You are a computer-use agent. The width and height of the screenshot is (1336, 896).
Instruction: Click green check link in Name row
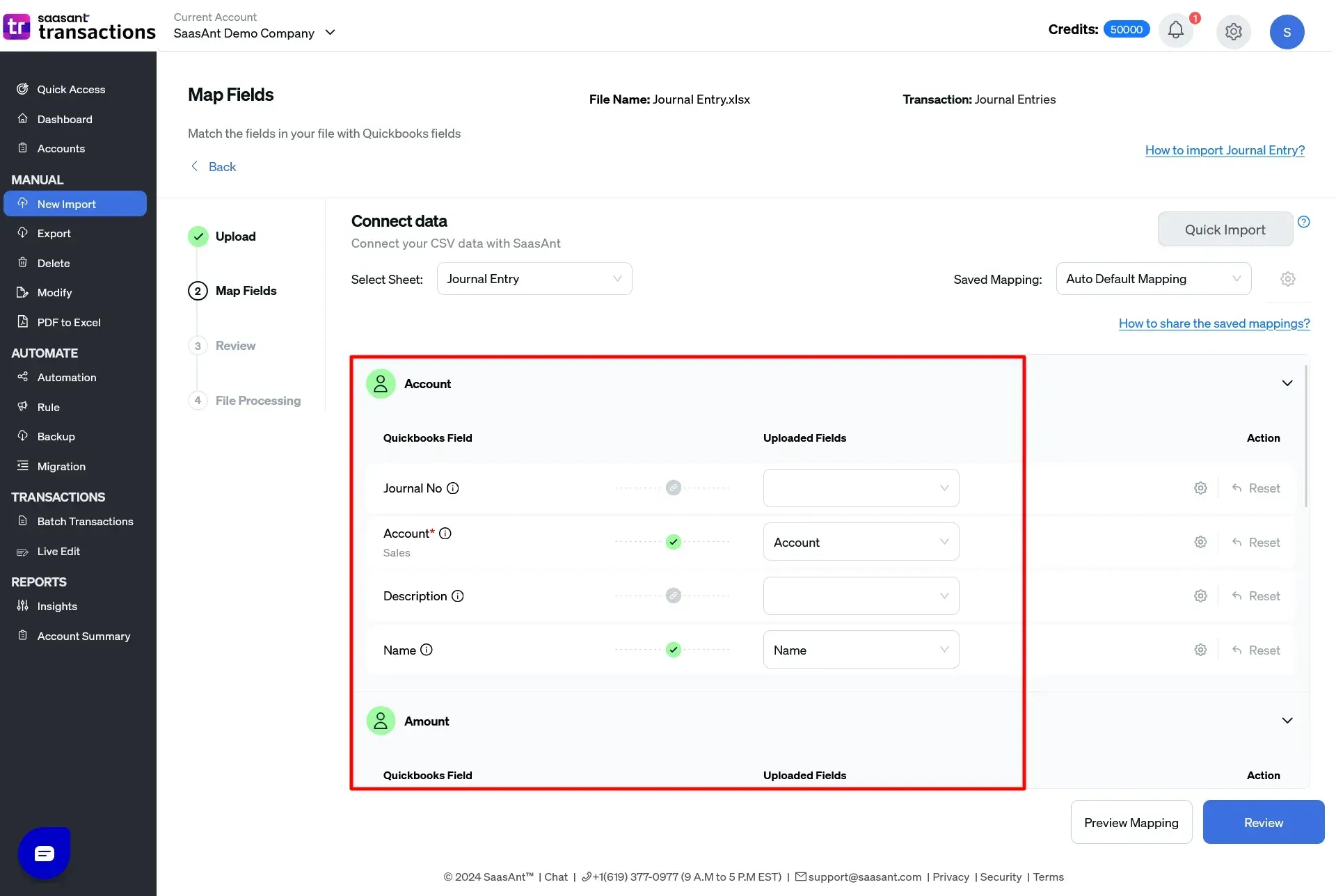tap(673, 650)
